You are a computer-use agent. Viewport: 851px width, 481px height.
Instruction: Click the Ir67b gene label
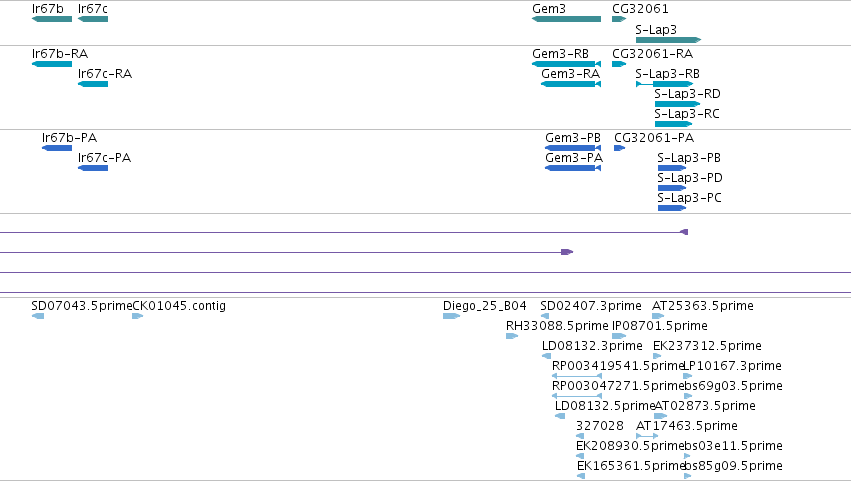tap(48, 9)
